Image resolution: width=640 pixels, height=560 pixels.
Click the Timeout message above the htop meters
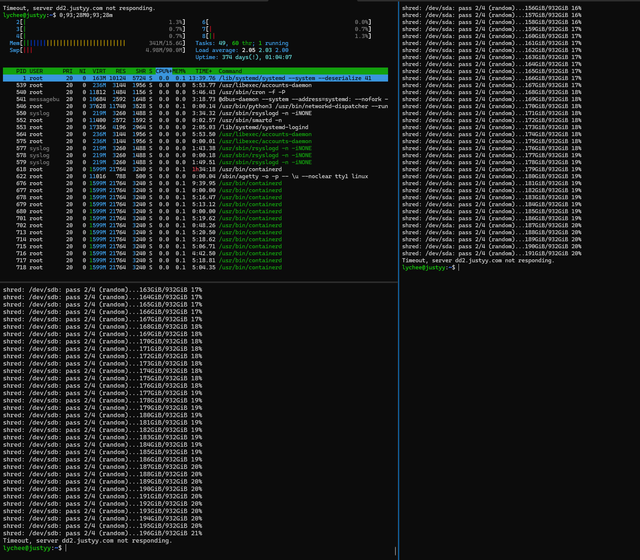coord(79,8)
